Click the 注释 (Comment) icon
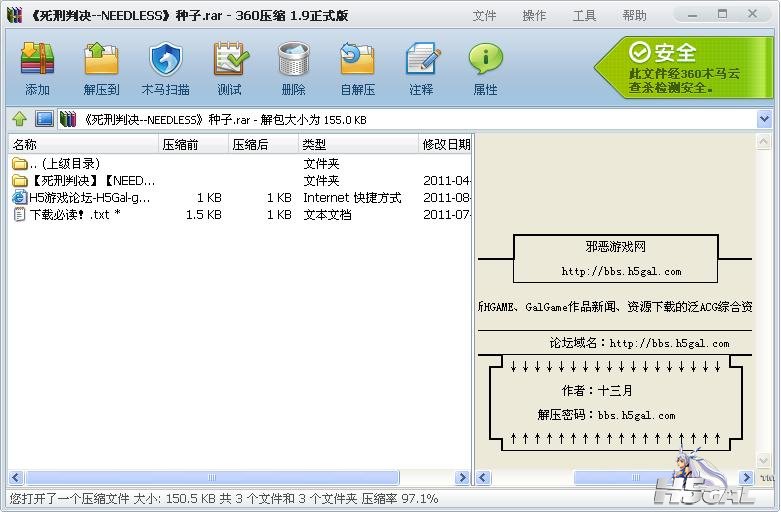 [421, 66]
